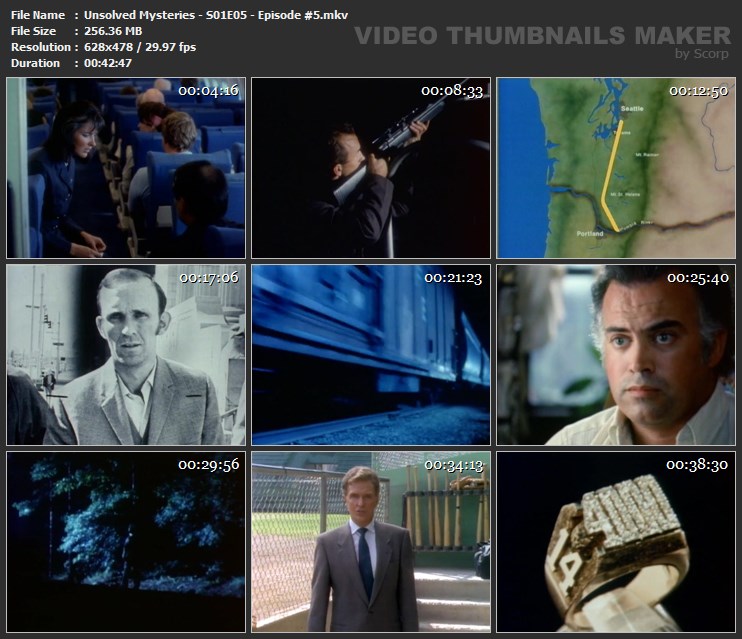Viewport: 742px width, 639px height.
Task: Open the baseball dugout host thumbnail at 00:34:13
Action: tap(371, 541)
